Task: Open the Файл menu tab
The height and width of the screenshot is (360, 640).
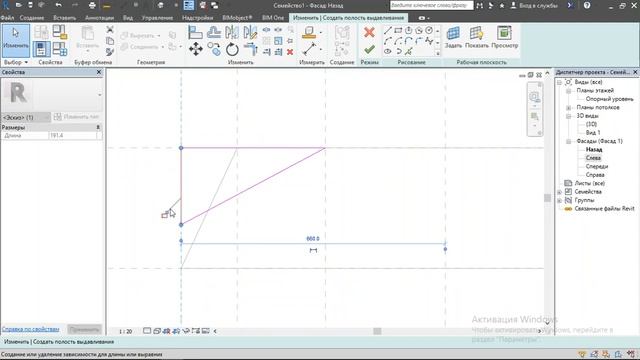Action: click(7, 18)
